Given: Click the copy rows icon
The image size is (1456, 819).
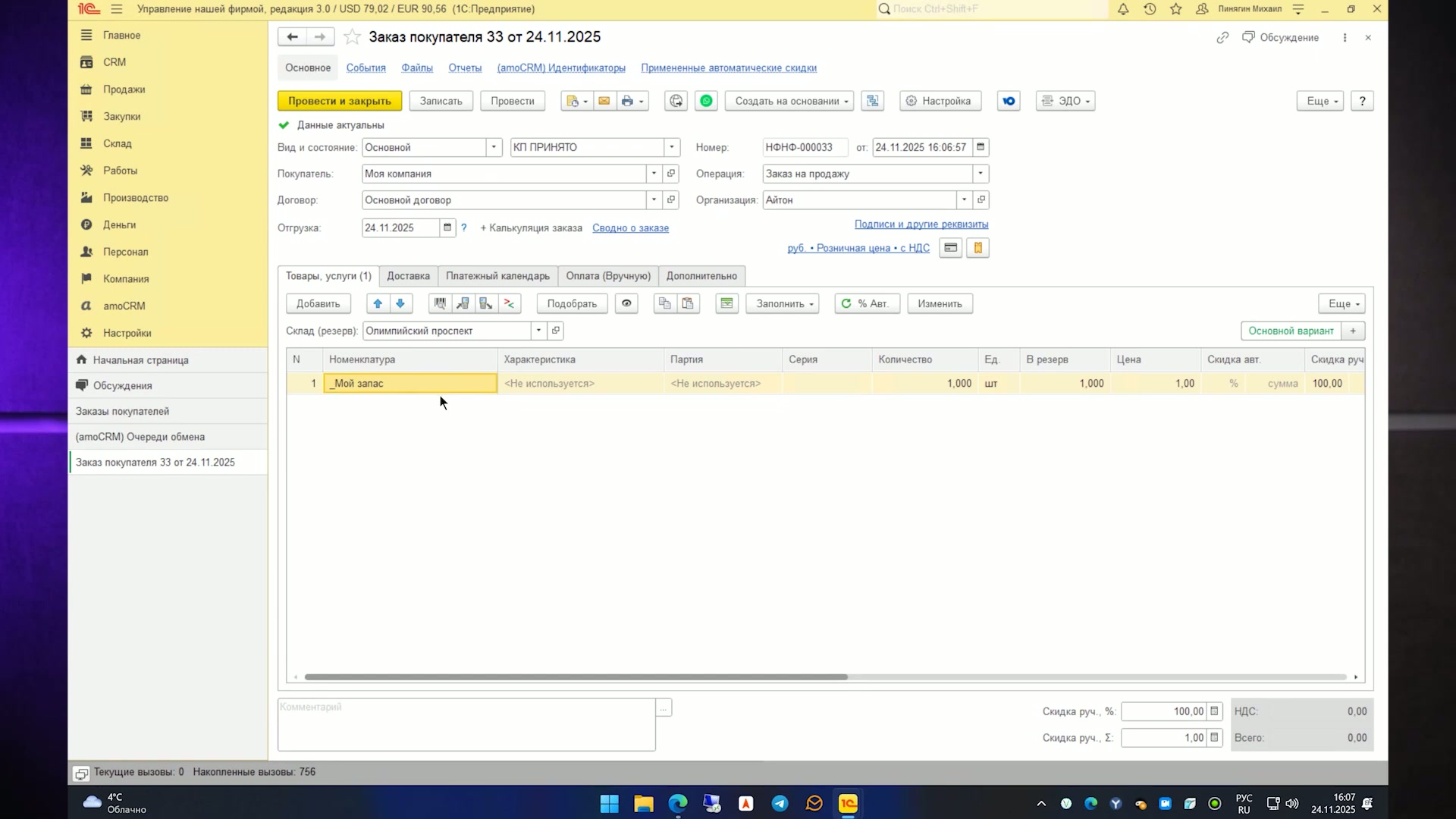Looking at the screenshot, I should coord(665,303).
